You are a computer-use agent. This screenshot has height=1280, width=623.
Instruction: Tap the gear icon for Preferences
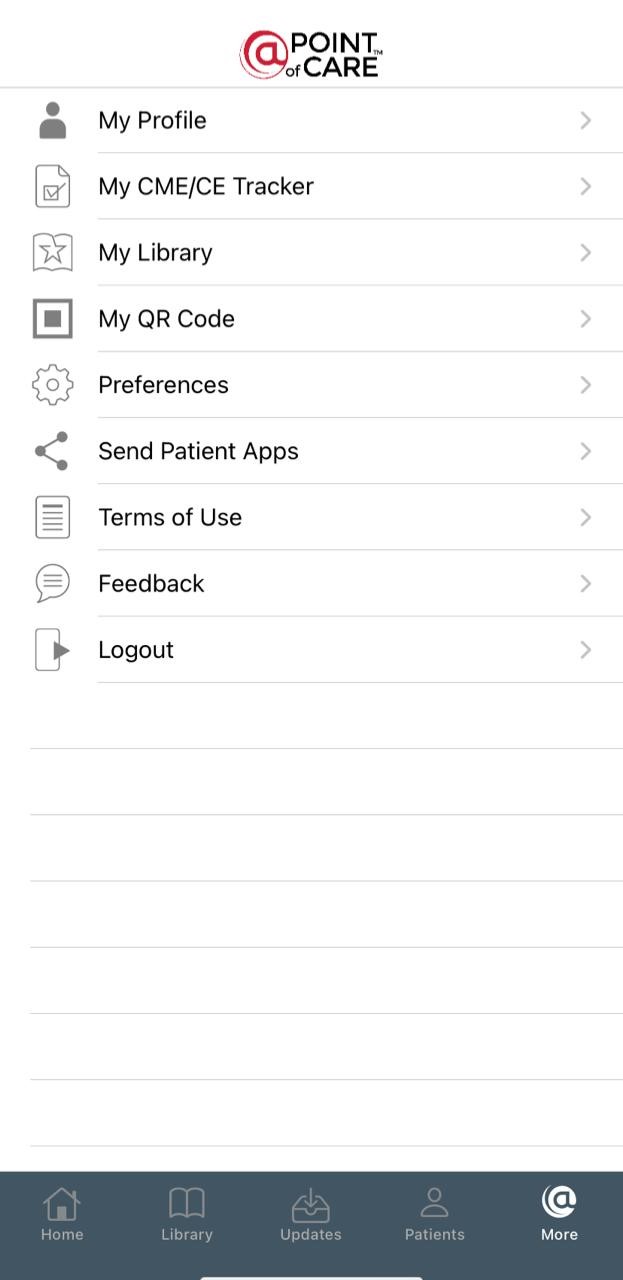53,385
